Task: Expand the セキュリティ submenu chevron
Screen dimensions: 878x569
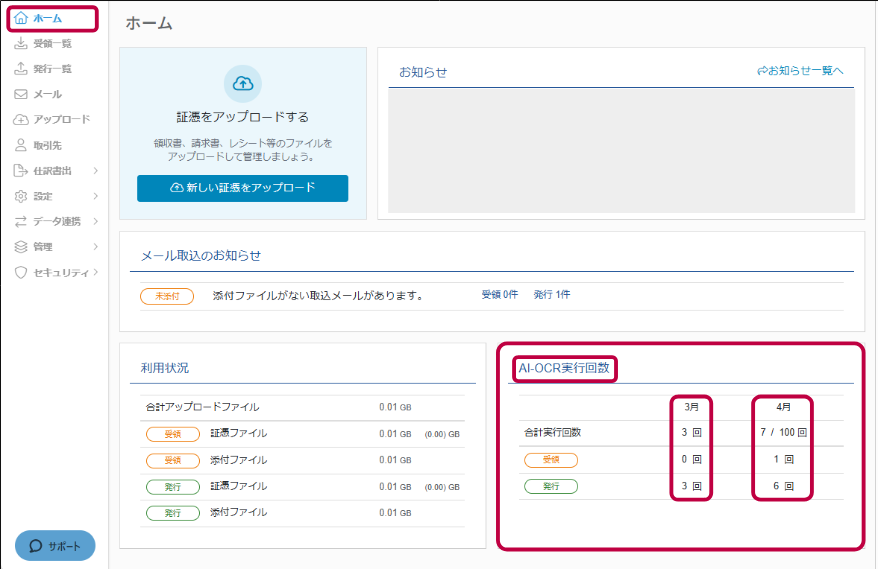Action: coord(96,272)
